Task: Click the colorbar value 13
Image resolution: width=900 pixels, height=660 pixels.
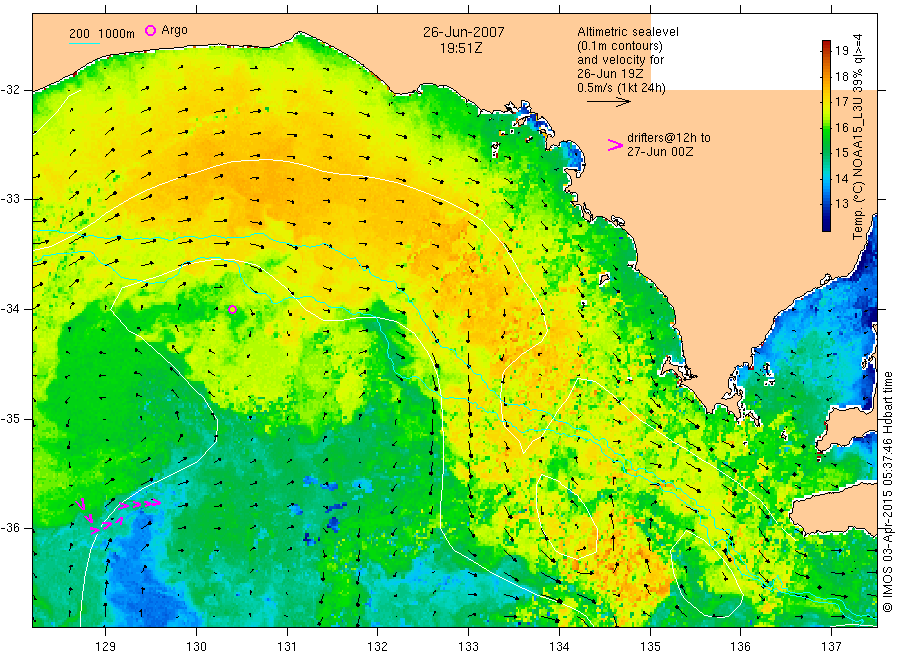Action: pos(841,204)
